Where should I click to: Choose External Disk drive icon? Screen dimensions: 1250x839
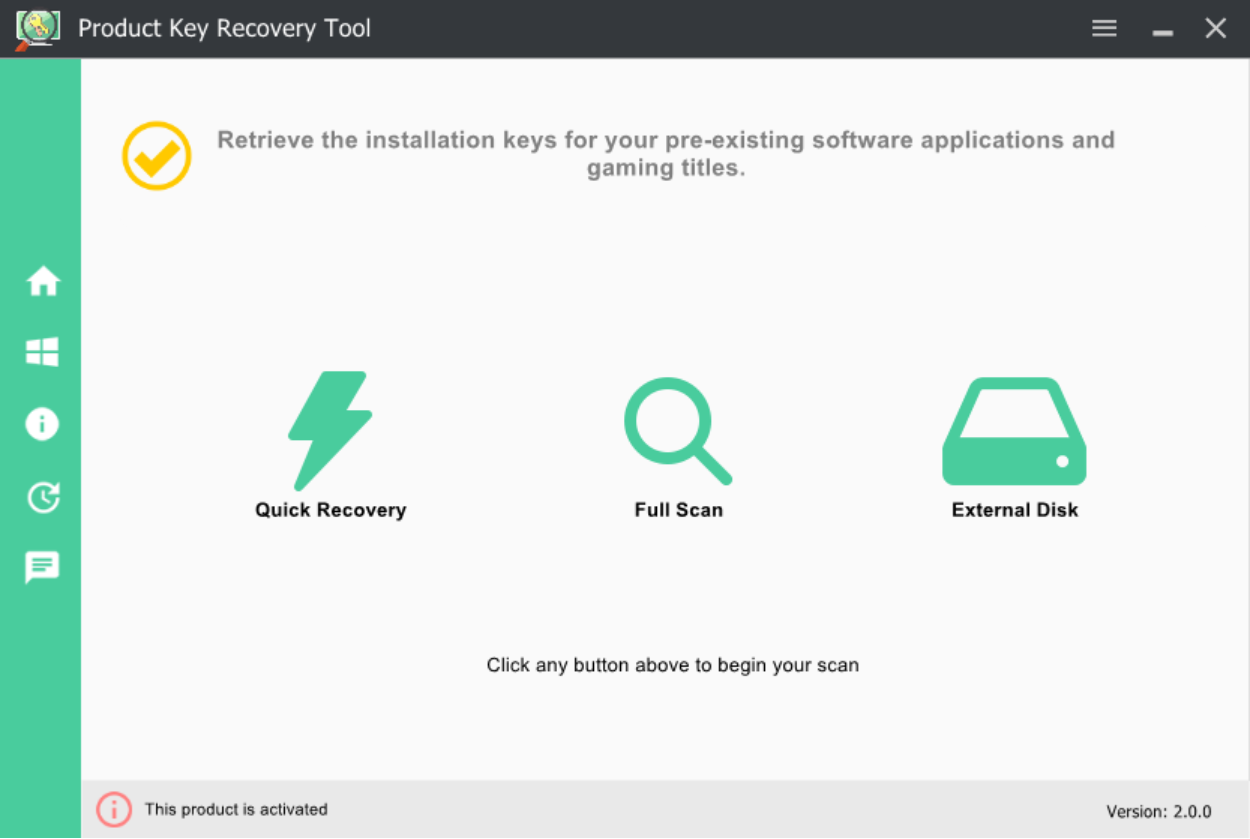pos(1014,431)
